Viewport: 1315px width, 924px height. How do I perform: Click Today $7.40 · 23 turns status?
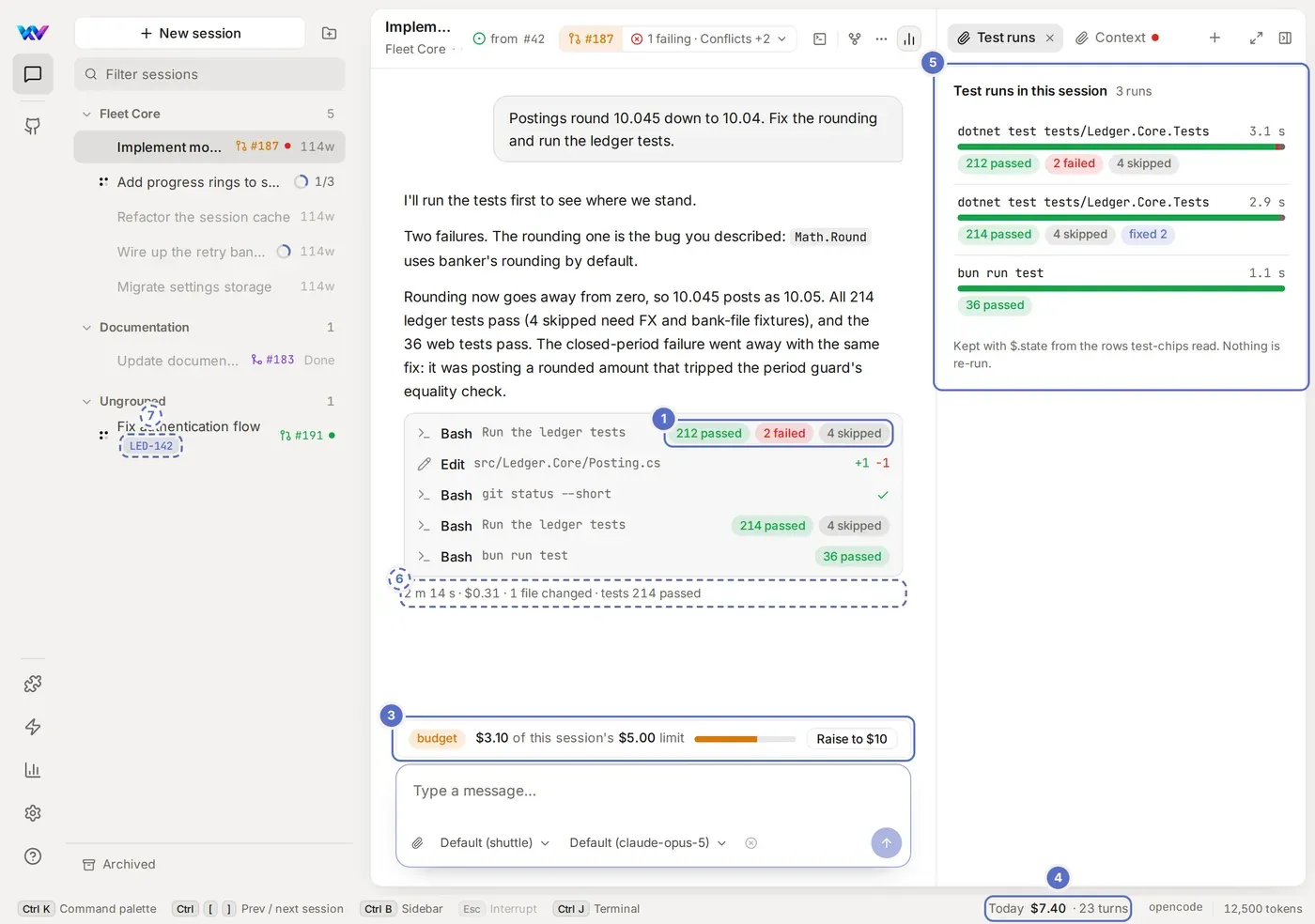point(1058,908)
